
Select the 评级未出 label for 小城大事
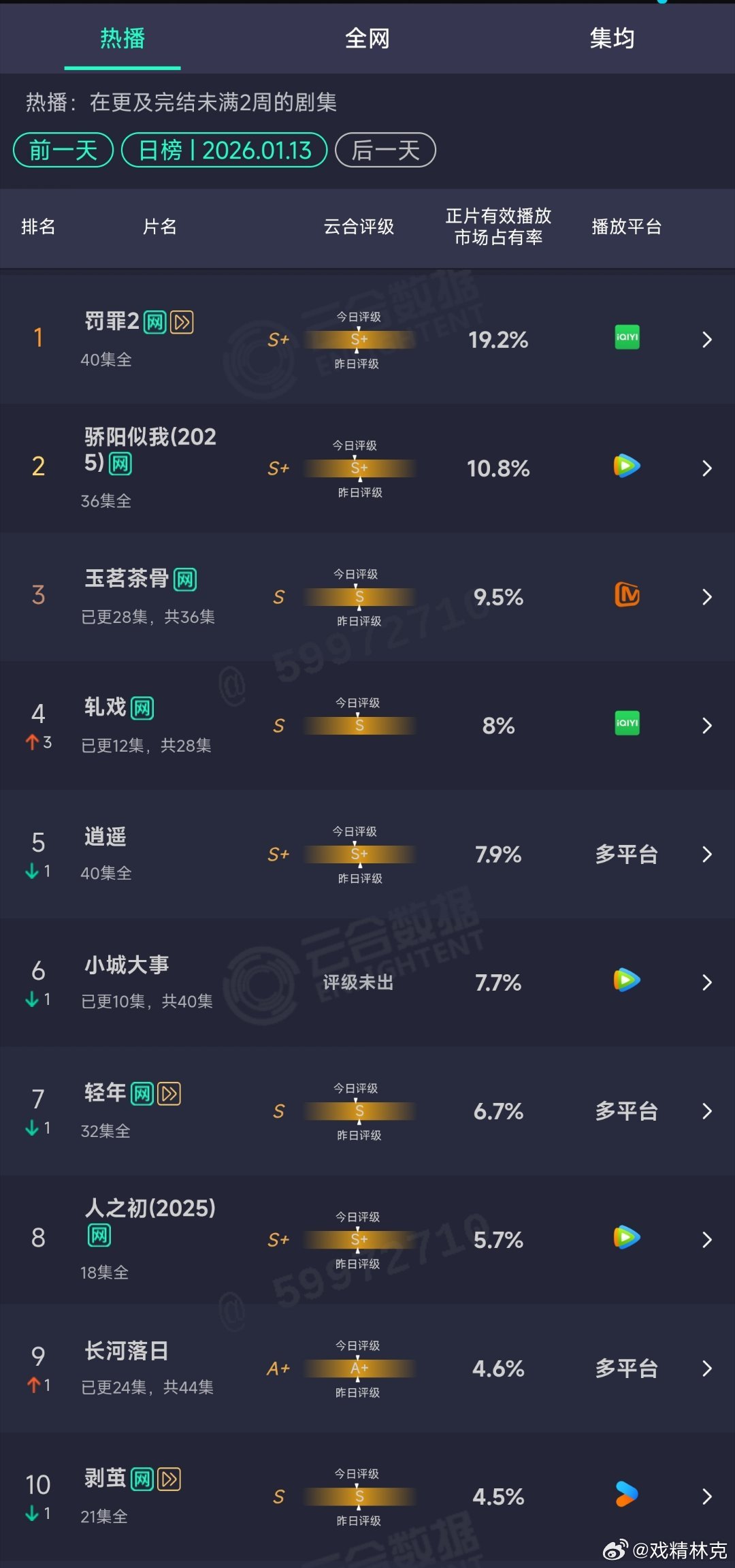tap(359, 981)
